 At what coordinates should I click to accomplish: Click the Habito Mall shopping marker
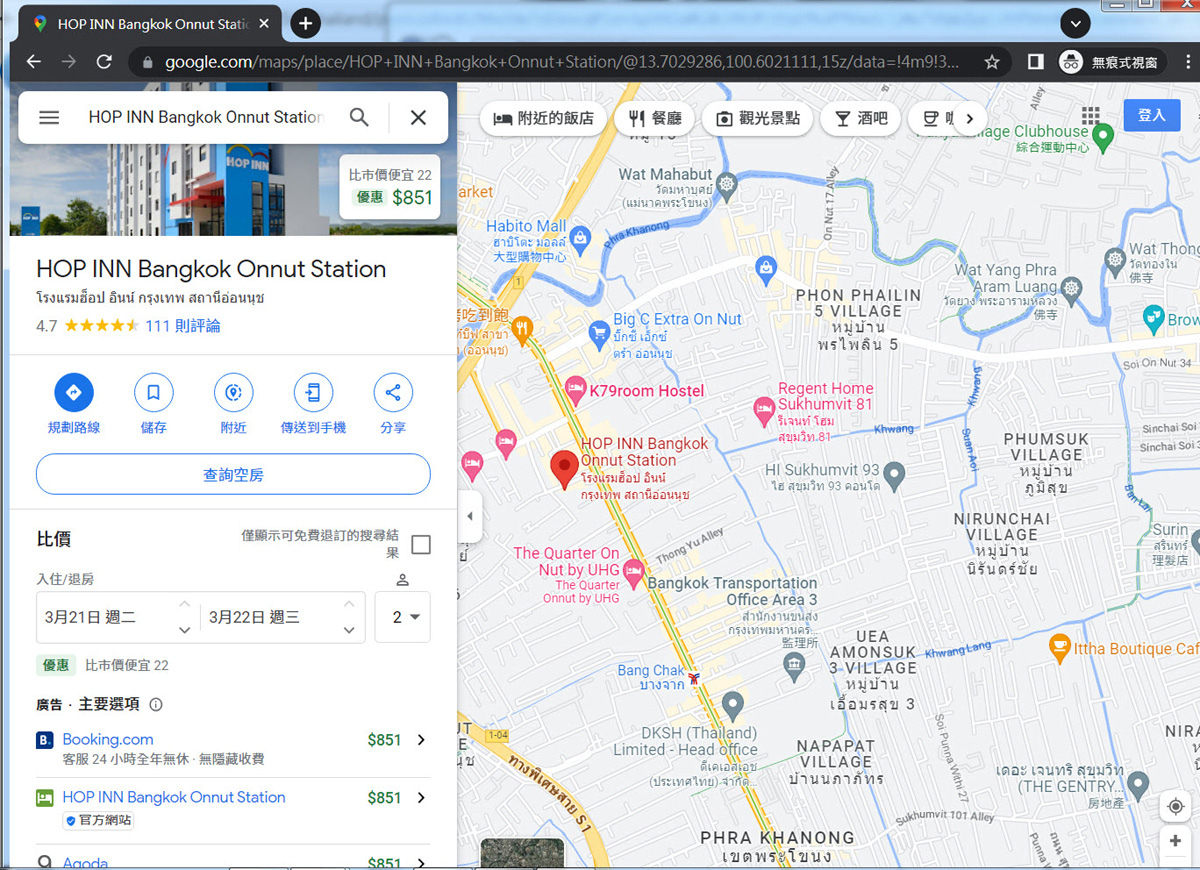click(x=581, y=239)
